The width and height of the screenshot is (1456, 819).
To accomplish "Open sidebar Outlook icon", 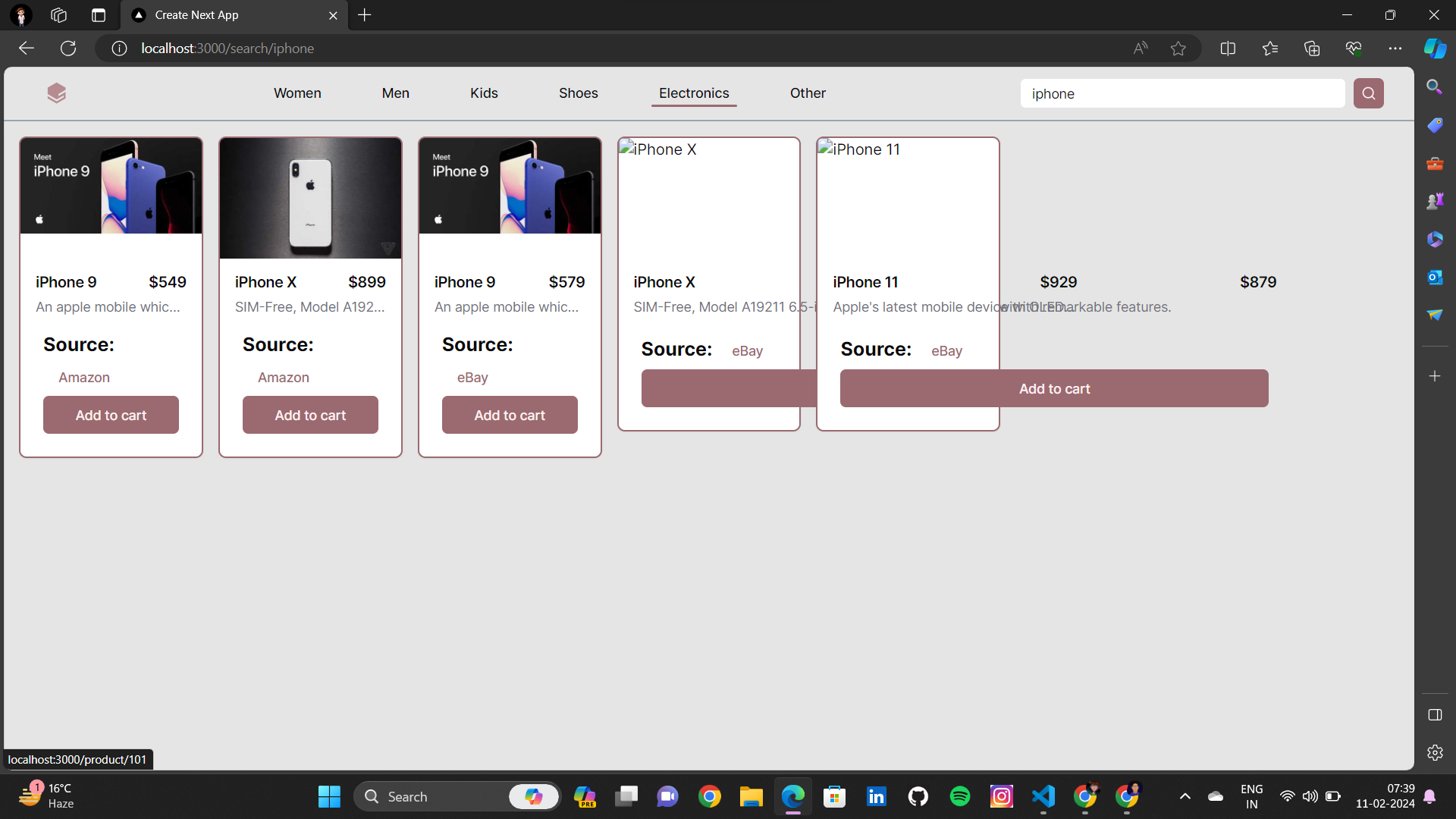I will click(1434, 277).
